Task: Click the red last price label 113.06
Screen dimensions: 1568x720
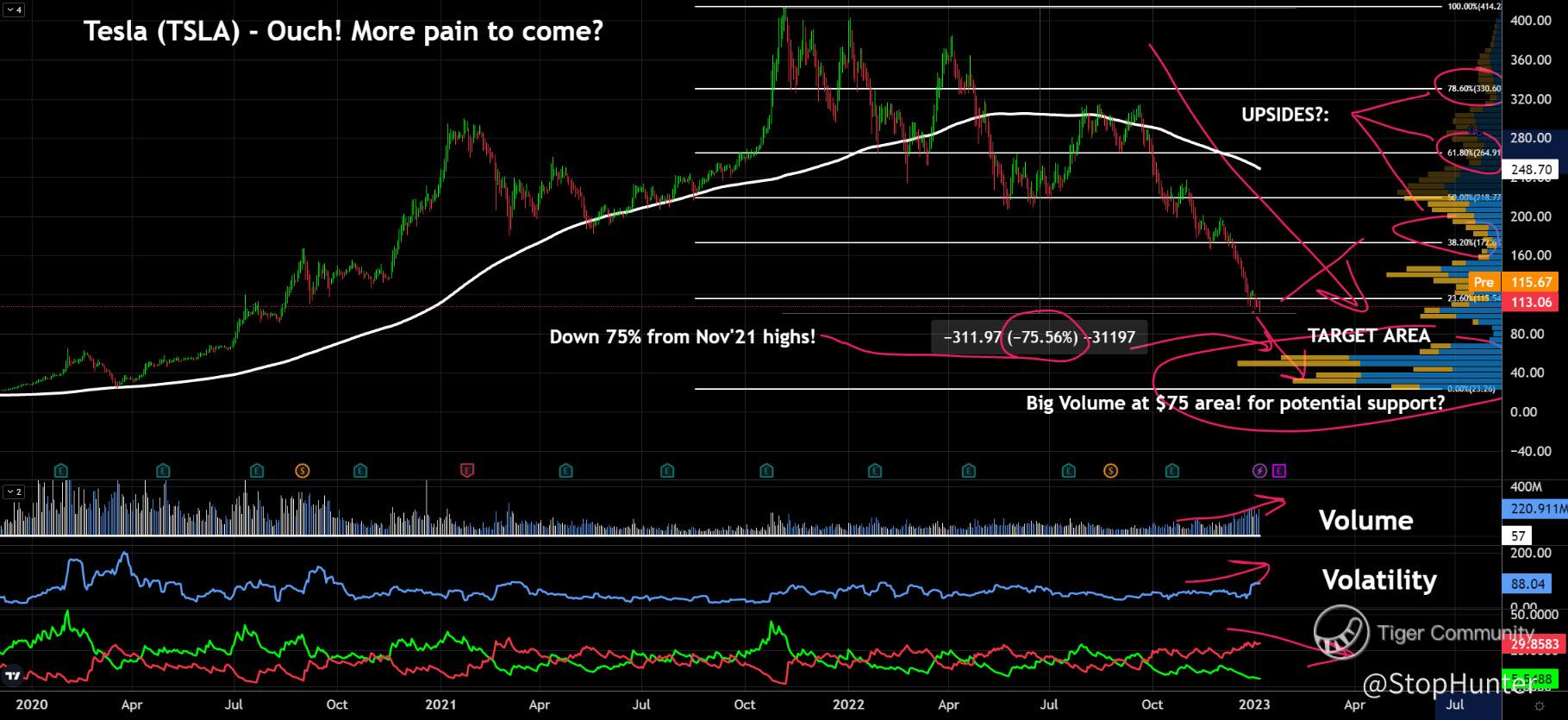Action: (1532, 302)
